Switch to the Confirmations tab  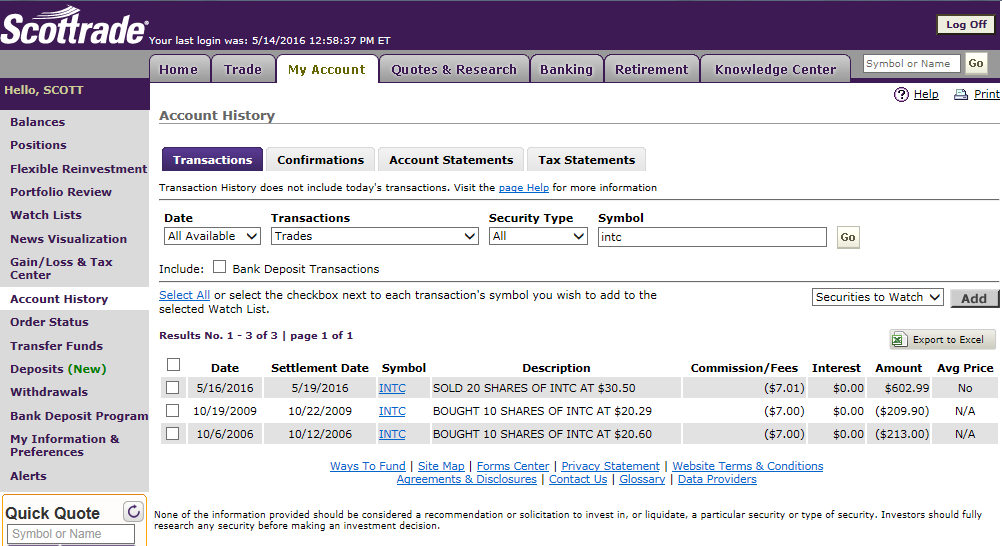(320, 160)
